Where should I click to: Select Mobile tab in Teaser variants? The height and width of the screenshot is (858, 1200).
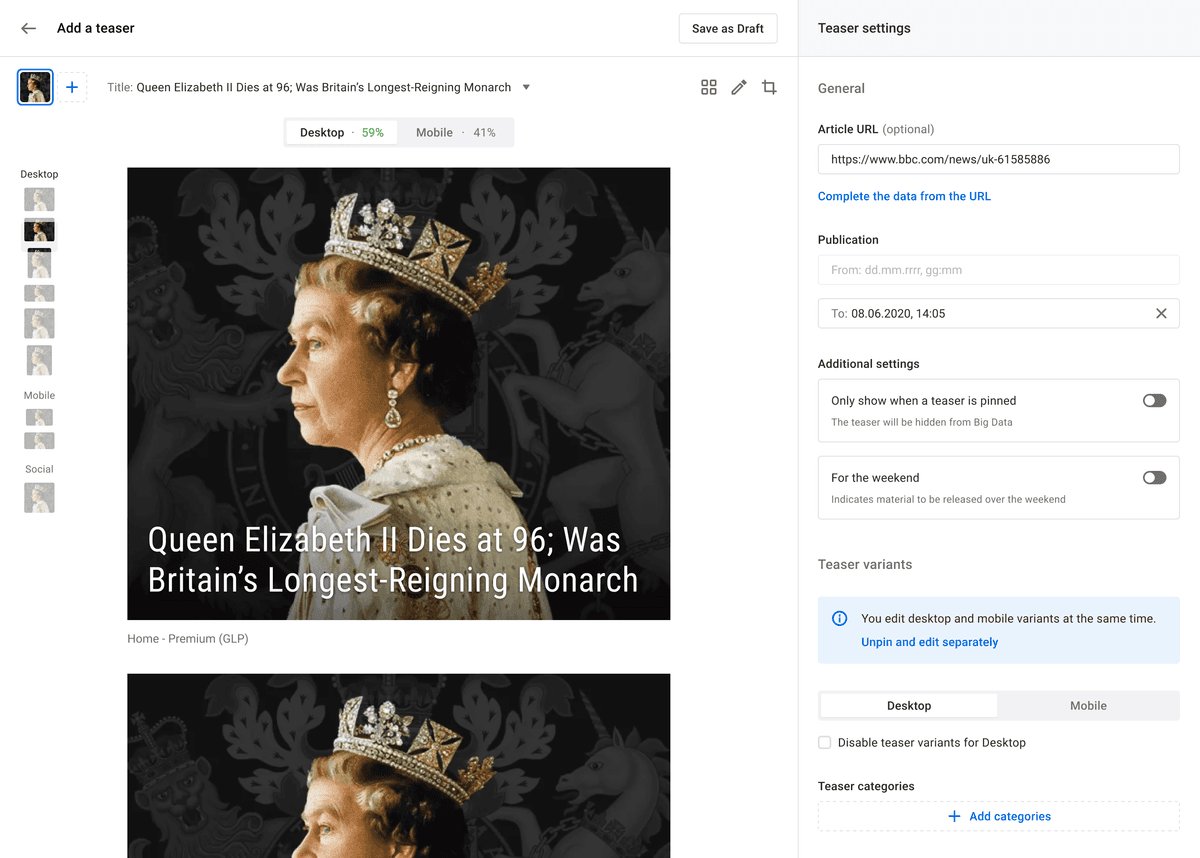click(x=1088, y=705)
